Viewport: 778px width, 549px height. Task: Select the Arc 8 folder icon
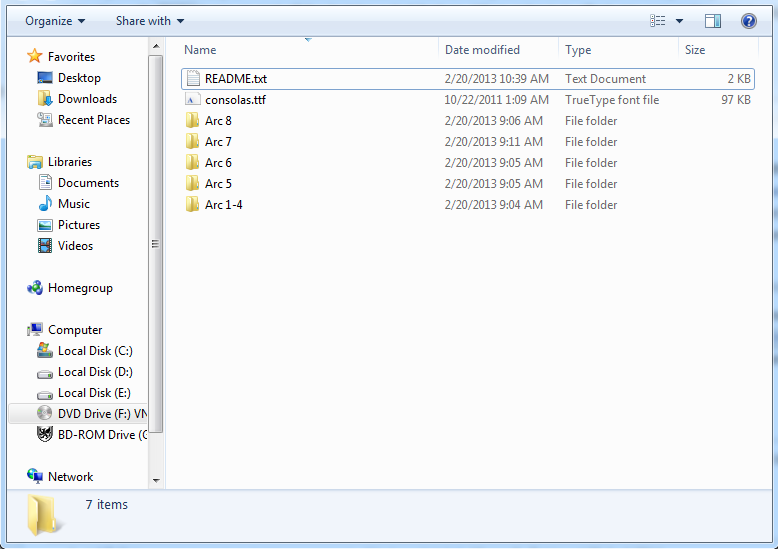[193, 121]
